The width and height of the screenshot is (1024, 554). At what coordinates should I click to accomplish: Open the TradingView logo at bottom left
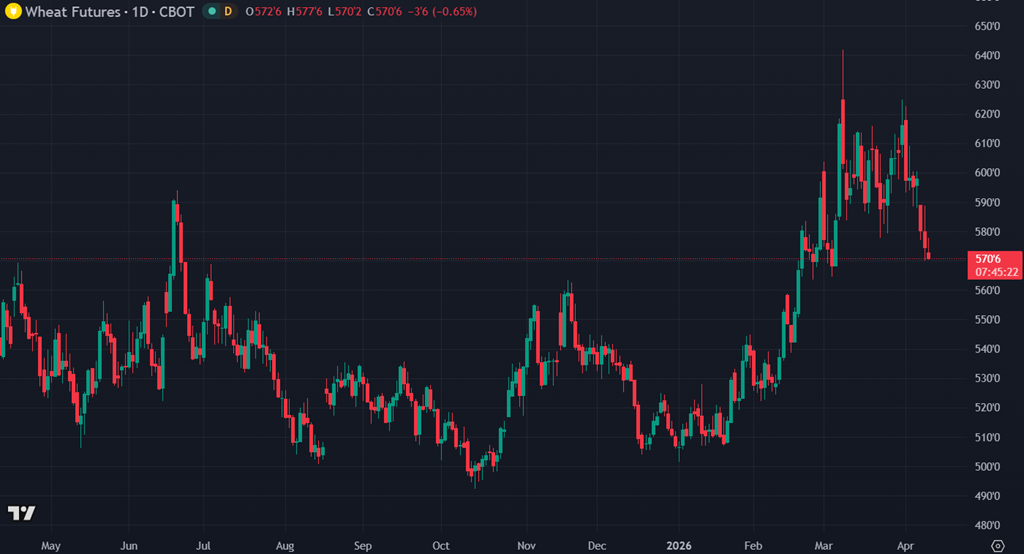pyautogui.click(x=21, y=513)
